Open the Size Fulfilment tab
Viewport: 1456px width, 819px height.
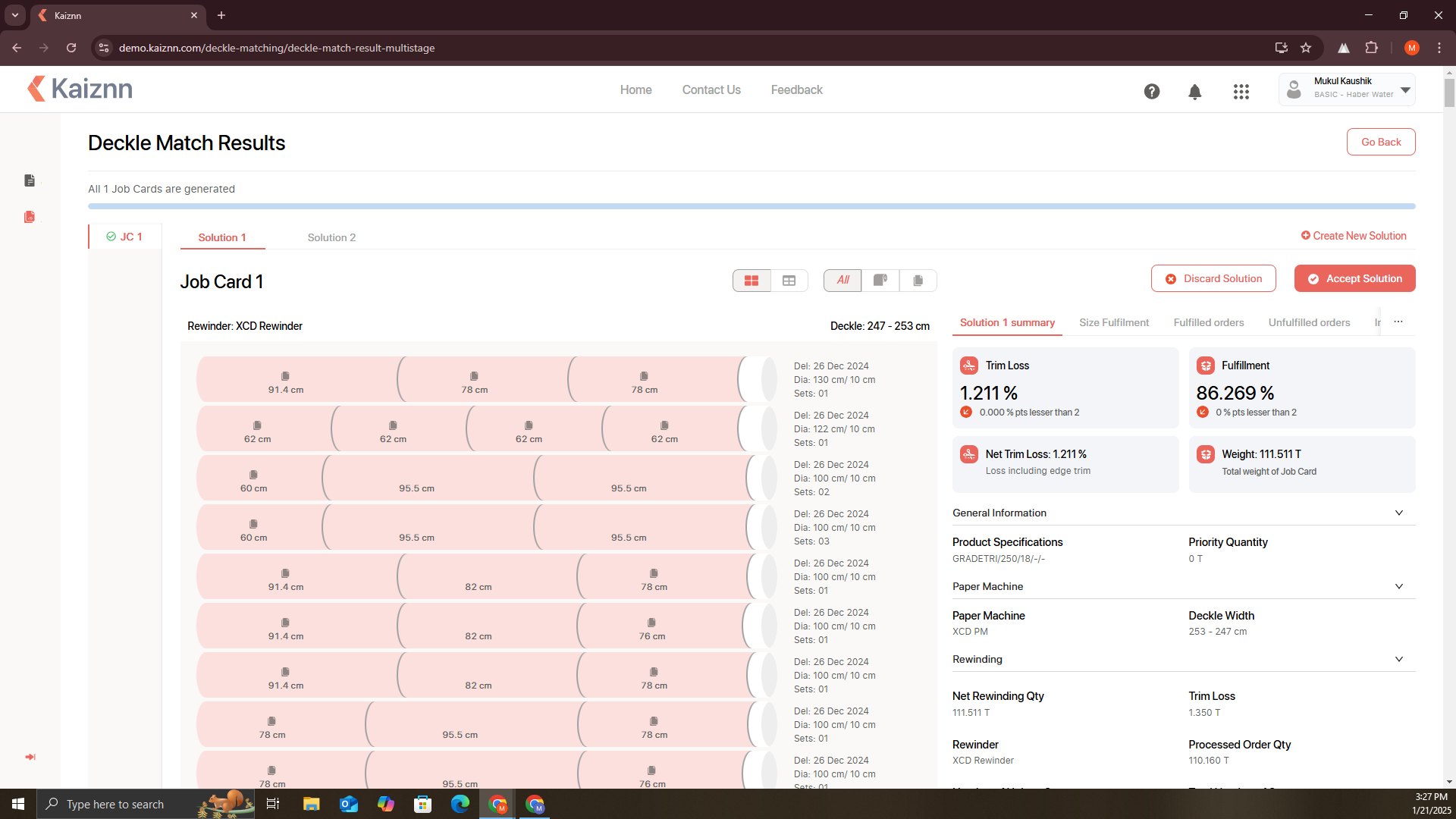tap(1113, 323)
